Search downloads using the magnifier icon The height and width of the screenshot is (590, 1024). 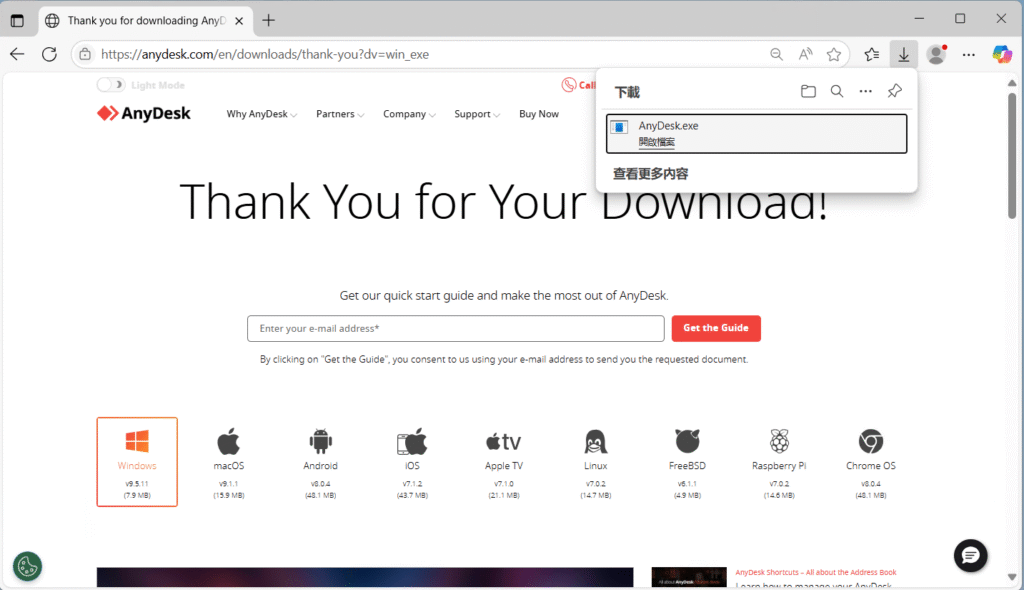[x=837, y=92]
